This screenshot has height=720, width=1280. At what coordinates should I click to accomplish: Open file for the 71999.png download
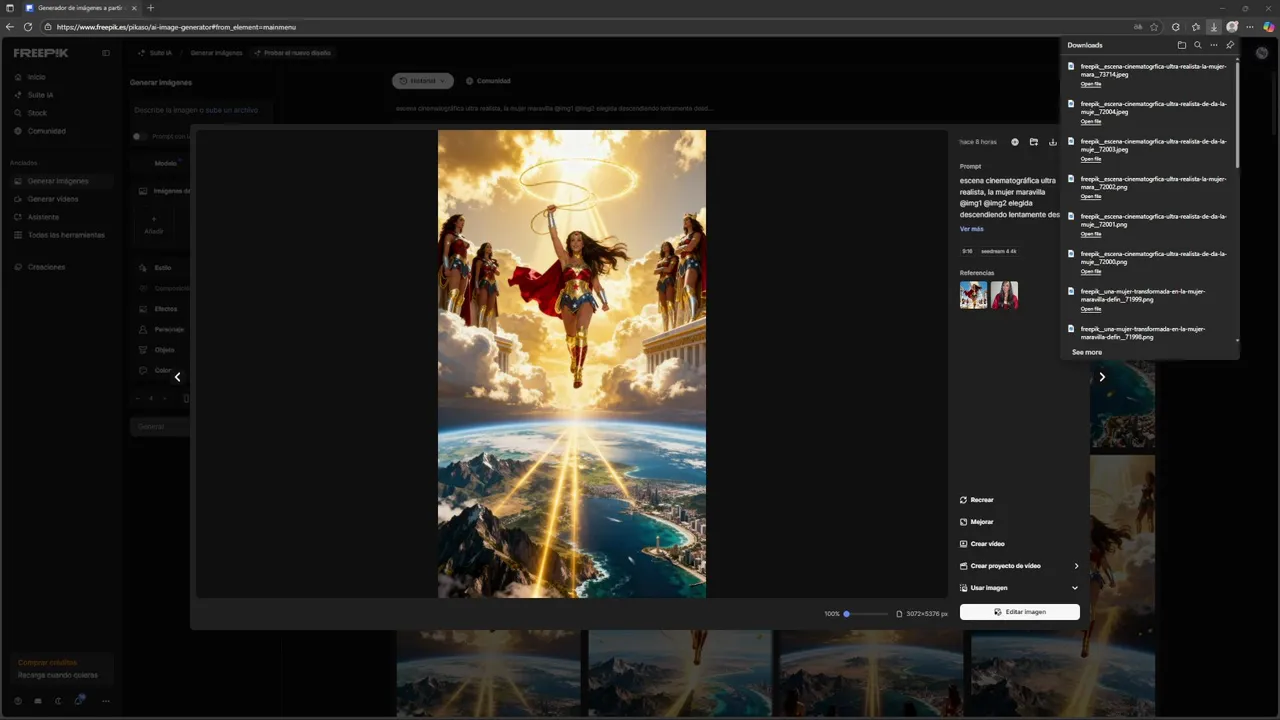click(1090, 309)
